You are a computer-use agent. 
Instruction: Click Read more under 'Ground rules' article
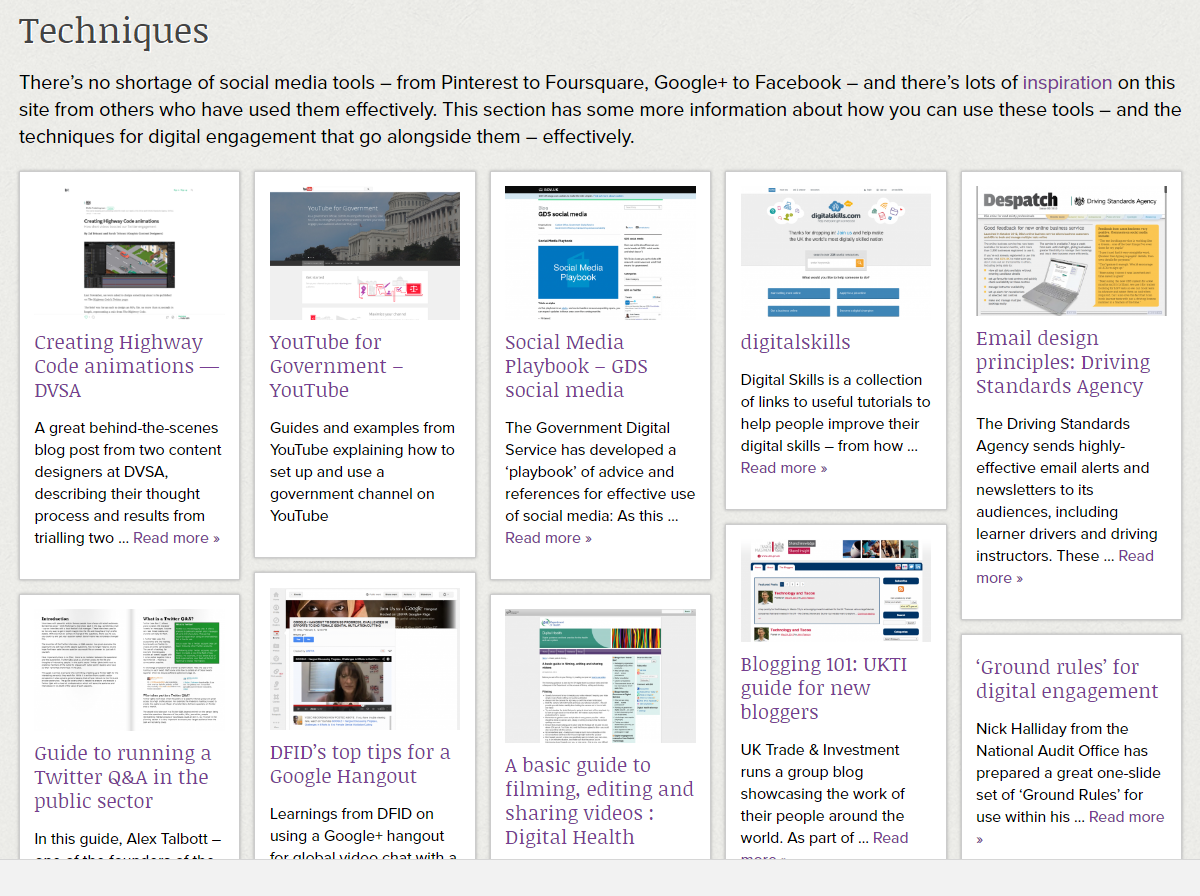(1126, 816)
